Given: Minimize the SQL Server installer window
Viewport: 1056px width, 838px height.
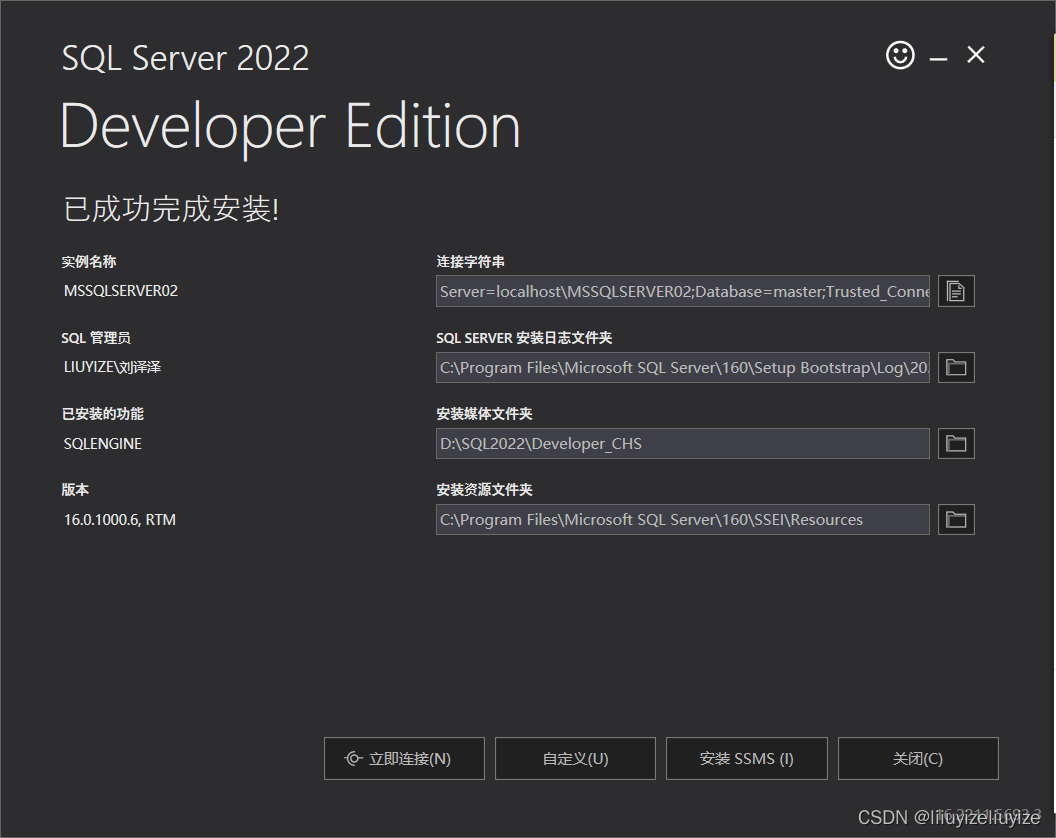Looking at the screenshot, I should pos(938,60).
